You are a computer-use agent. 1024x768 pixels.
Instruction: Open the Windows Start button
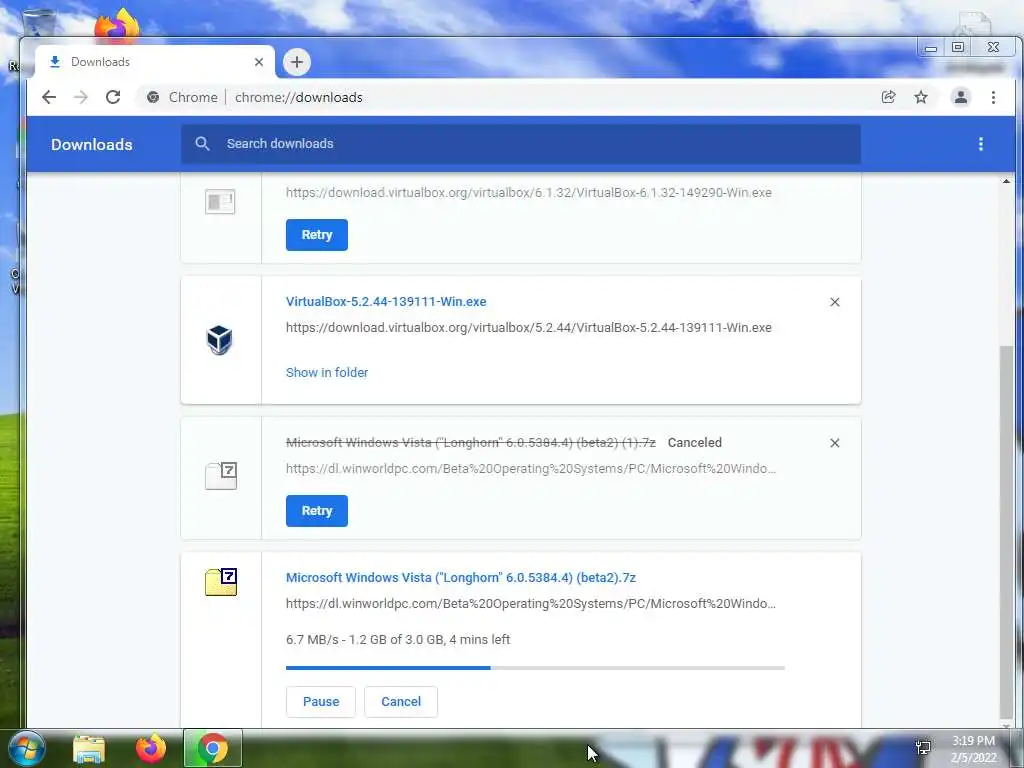click(27, 748)
